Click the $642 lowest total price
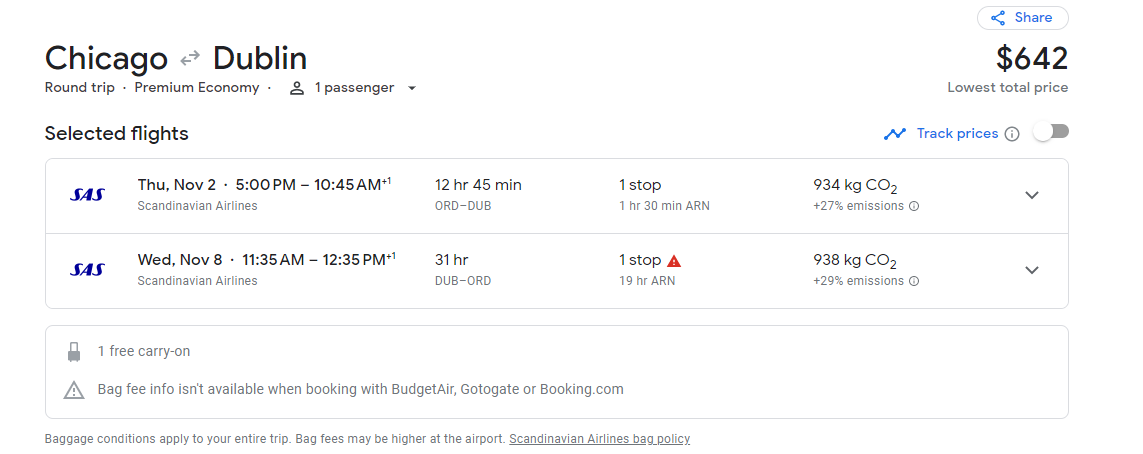Viewport: 1143px width, 454px height. (1032, 59)
